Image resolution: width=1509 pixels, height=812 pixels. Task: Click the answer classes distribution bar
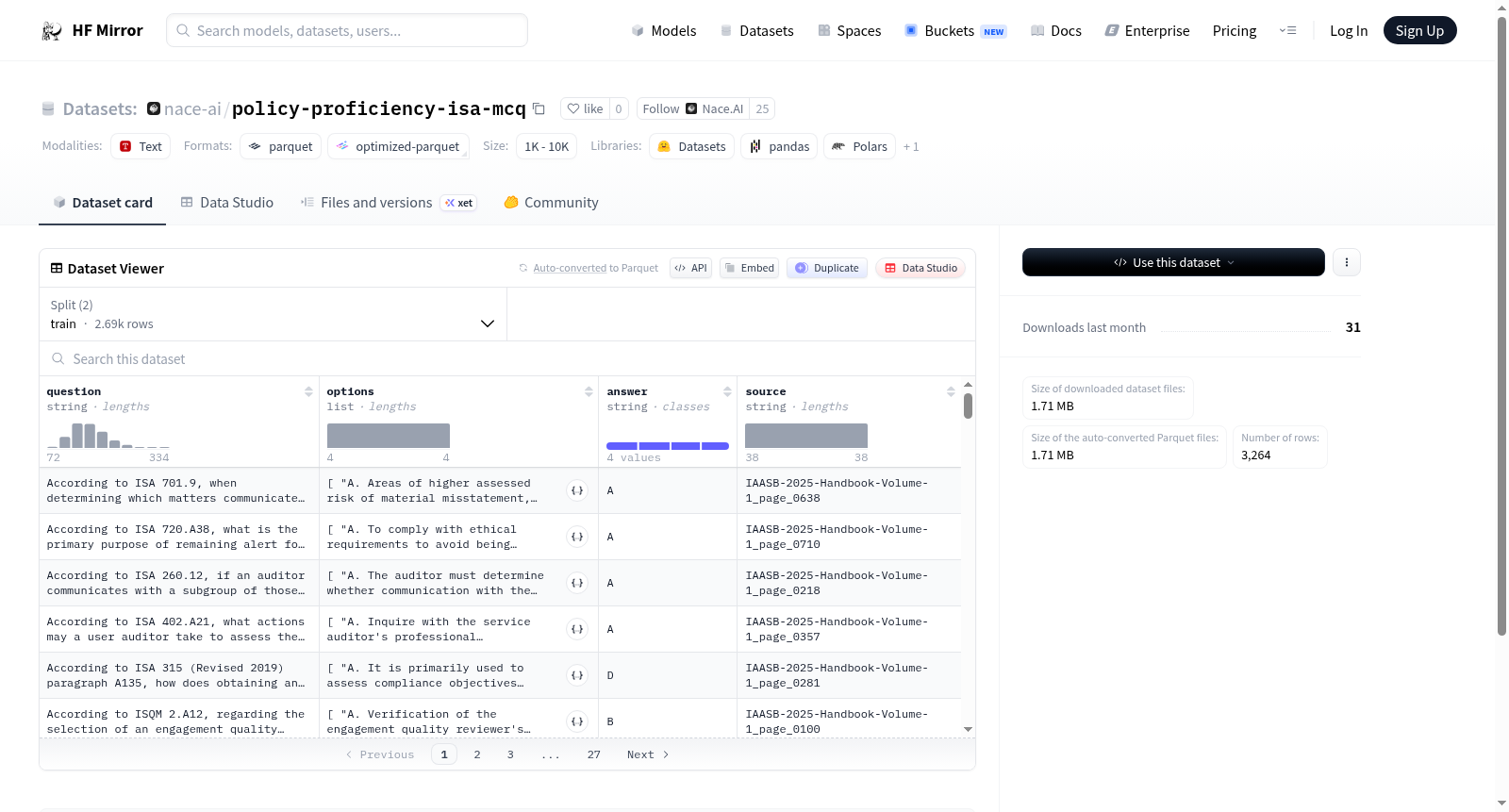click(668, 445)
